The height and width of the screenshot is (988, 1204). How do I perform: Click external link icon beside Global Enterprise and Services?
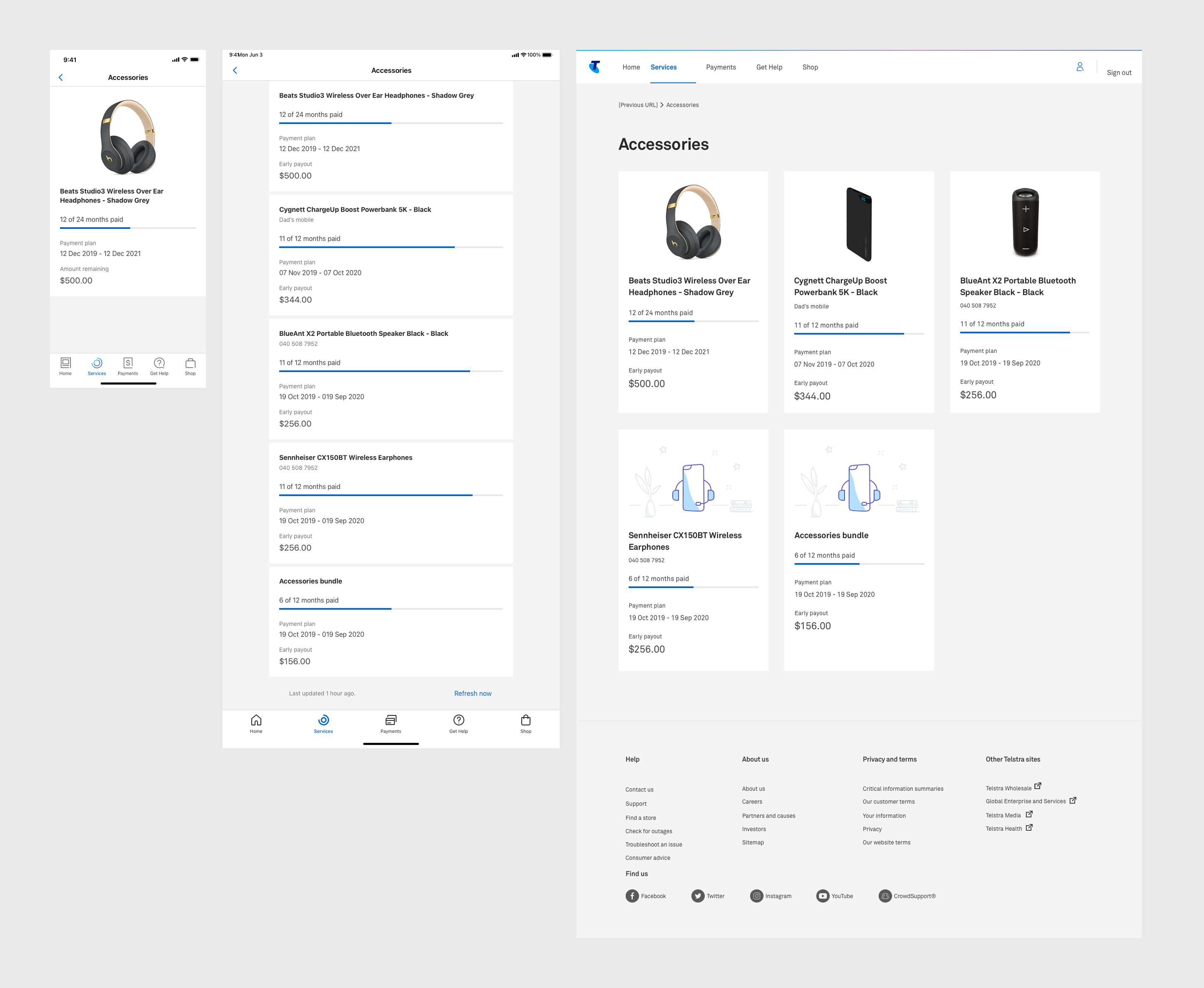(x=1073, y=800)
